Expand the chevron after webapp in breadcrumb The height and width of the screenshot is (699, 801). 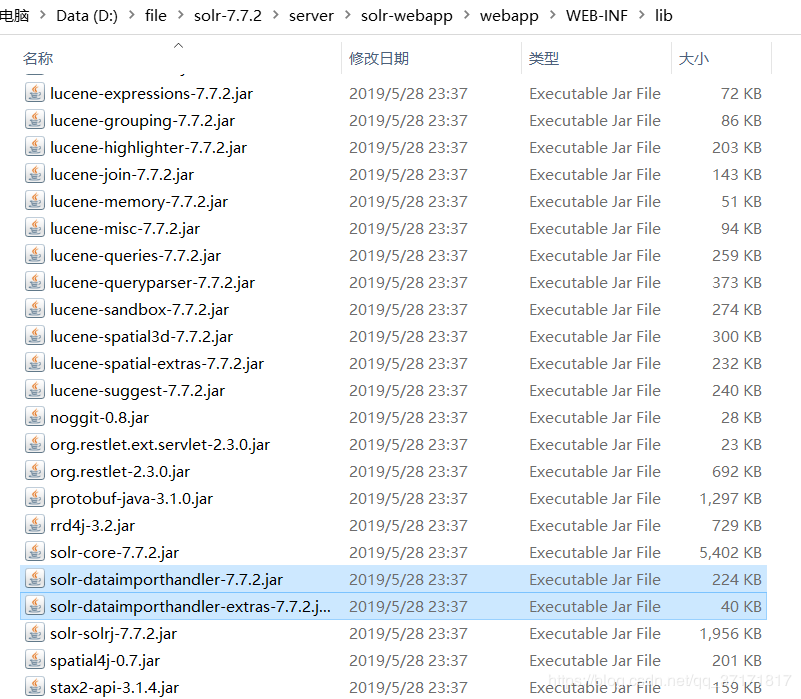coord(553,15)
